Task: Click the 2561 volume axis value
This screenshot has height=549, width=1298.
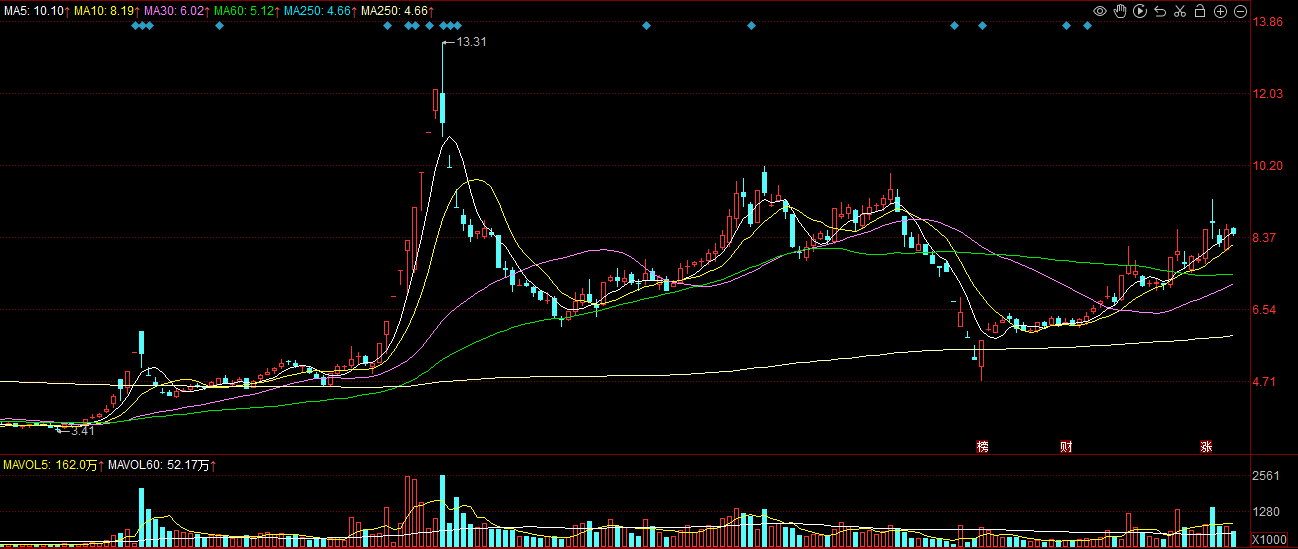Action: [1266, 476]
